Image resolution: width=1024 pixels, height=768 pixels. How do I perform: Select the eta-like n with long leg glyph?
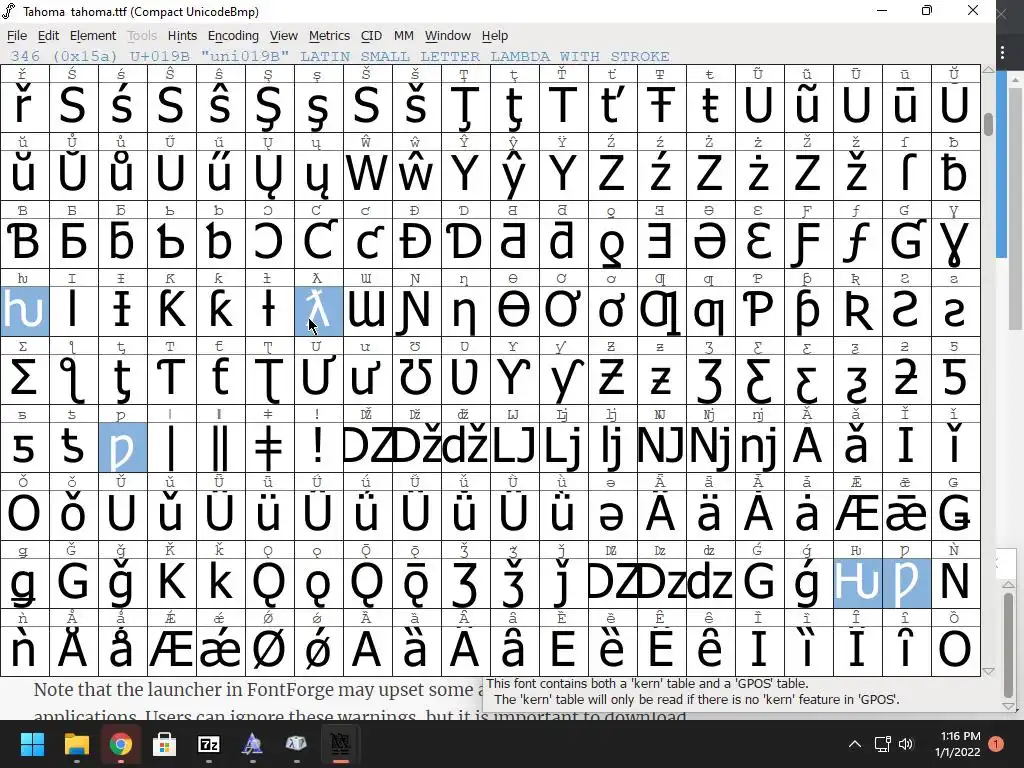(x=466, y=311)
